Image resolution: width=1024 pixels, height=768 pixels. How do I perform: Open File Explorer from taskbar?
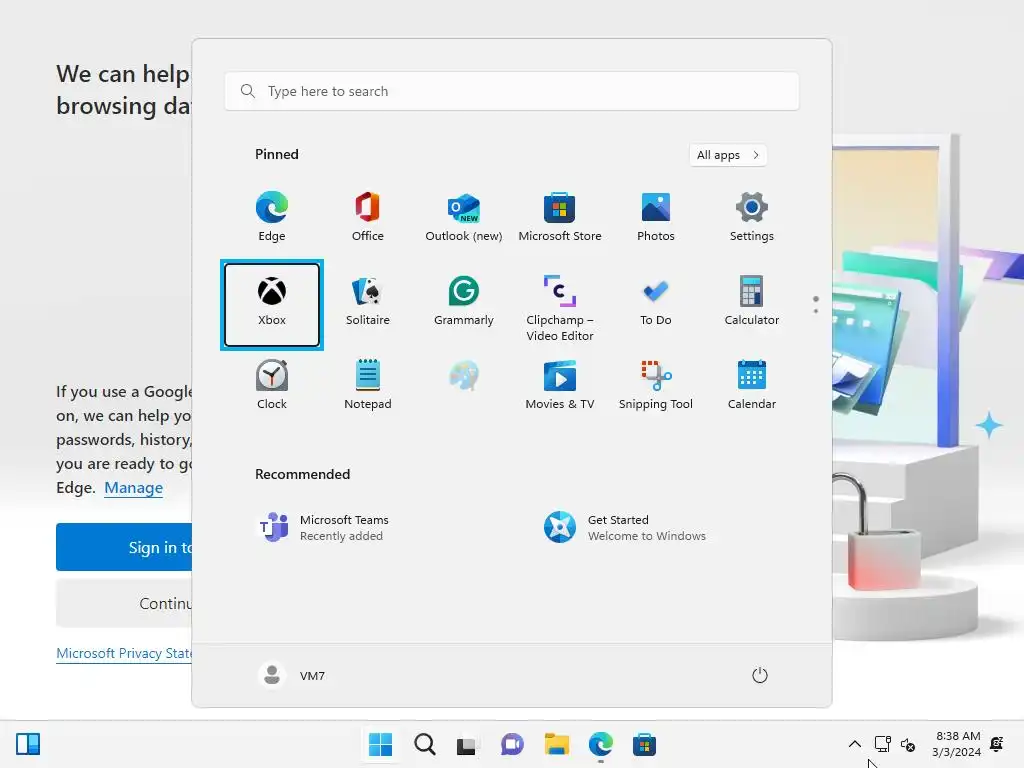click(556, 744)
